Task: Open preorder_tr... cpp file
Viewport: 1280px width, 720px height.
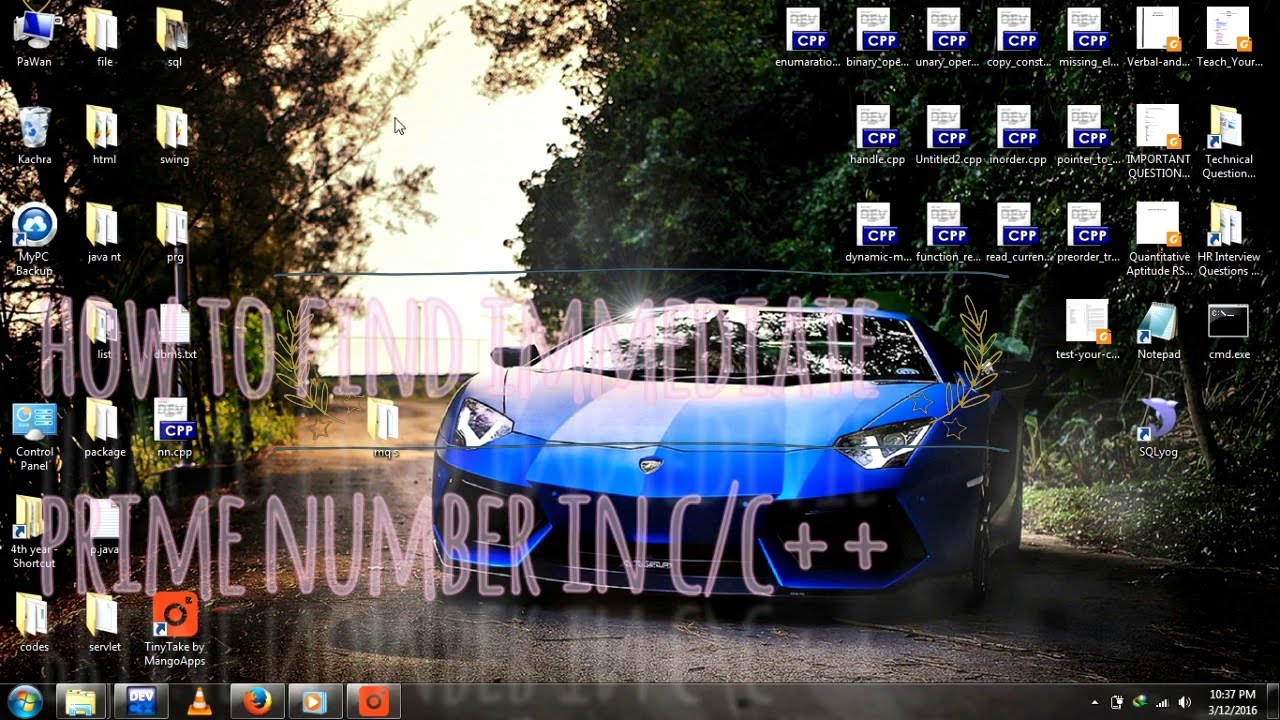Action: pyautogui.click(x=1088, y=232)
